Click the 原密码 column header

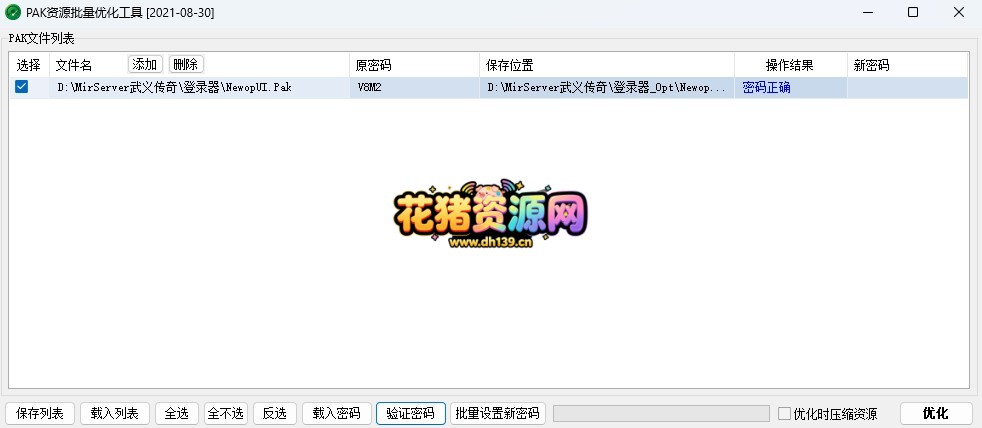pyautogui.click(x=414, y=65)
